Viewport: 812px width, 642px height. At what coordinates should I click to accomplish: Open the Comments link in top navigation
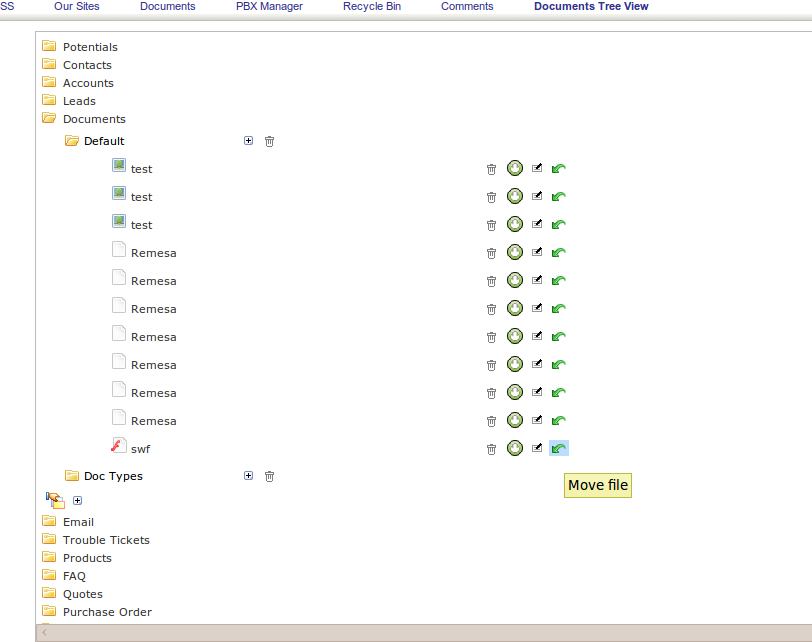(467, 7)
